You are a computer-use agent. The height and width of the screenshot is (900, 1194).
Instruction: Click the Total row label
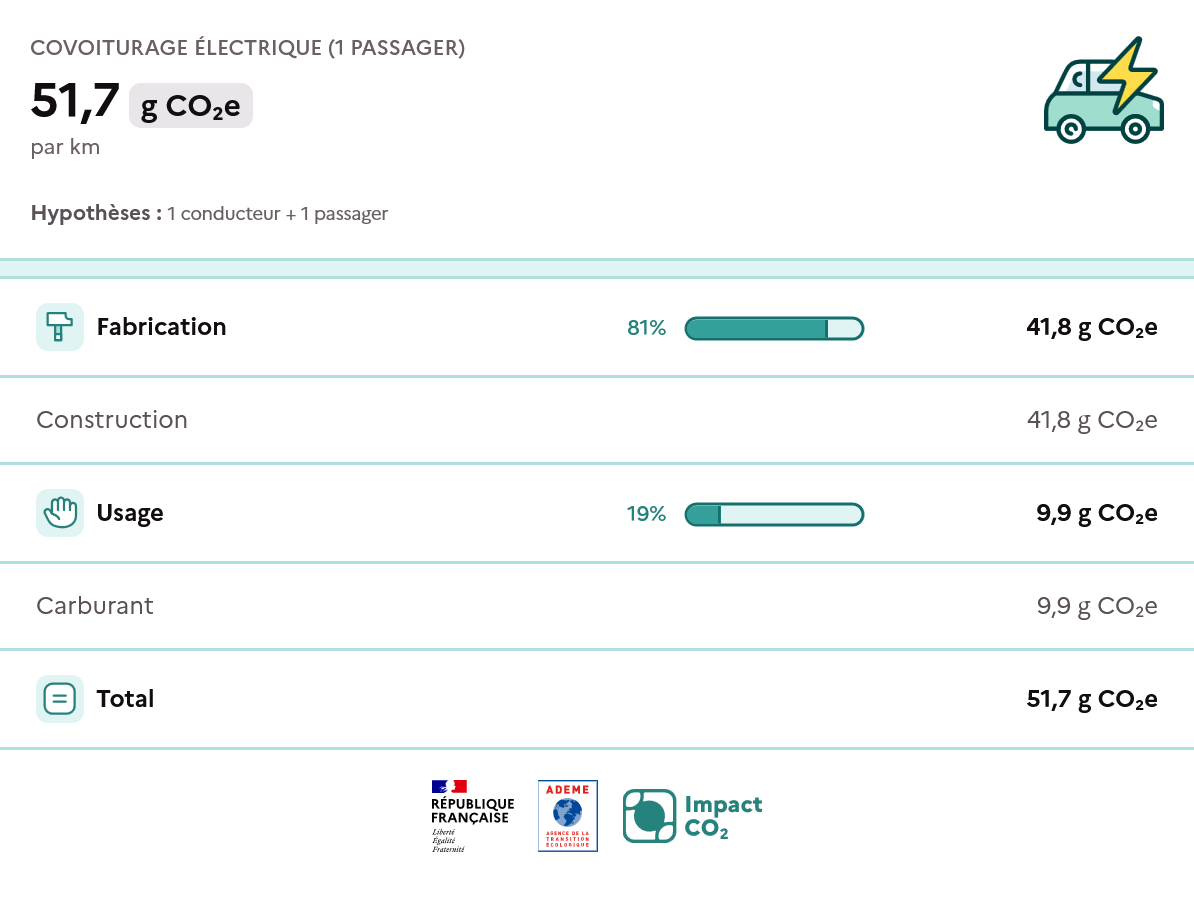coord(125,699)
